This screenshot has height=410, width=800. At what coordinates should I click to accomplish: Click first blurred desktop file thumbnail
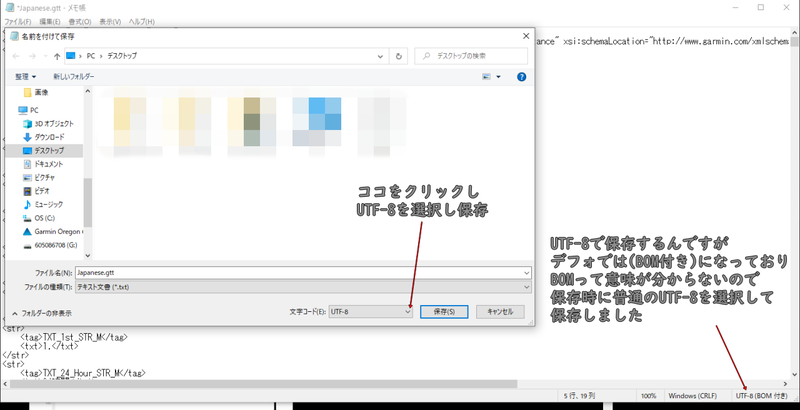(x=130, y=122)
